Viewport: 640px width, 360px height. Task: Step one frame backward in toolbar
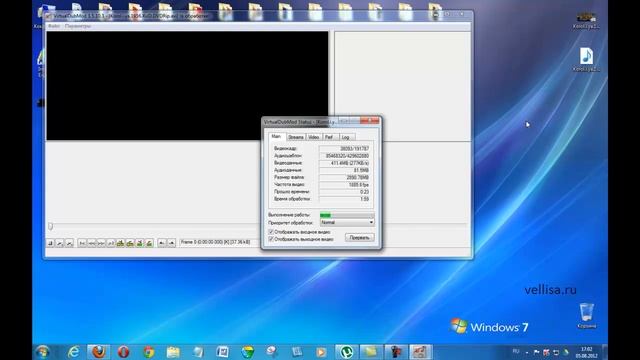point(91,243)
